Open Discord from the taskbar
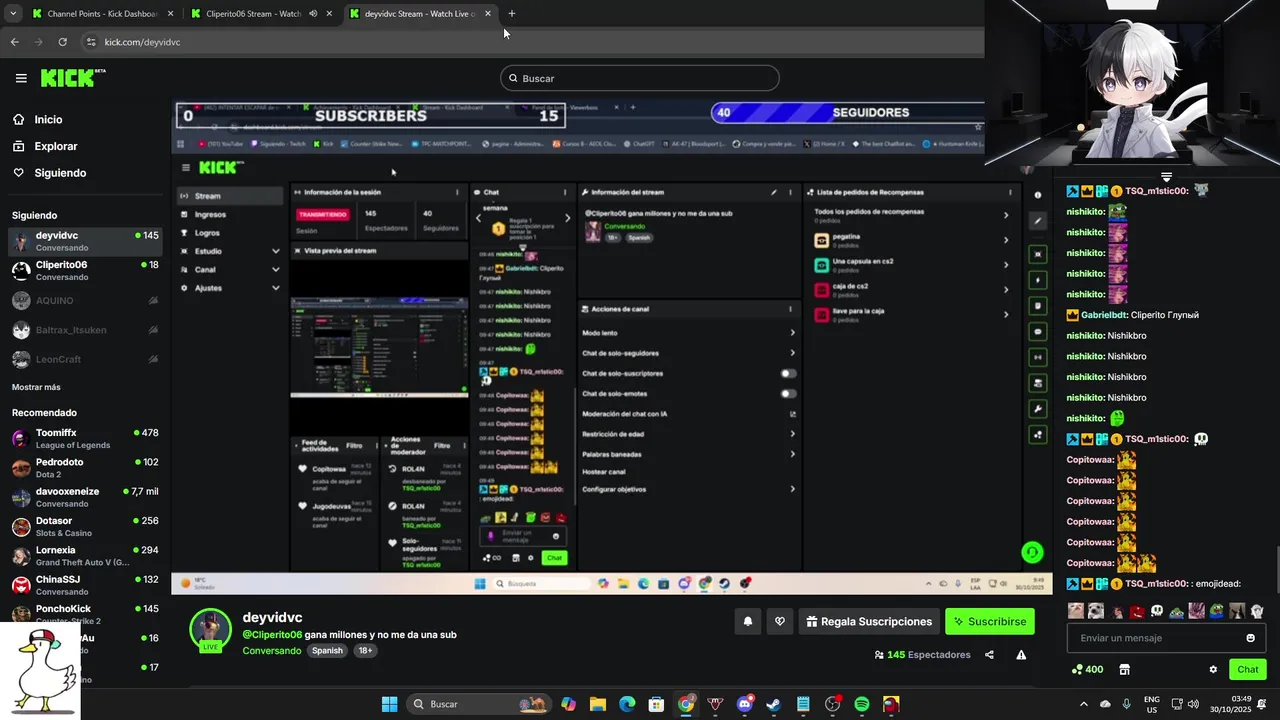This screenshot has width=1280, height=720. pos(744,704)
